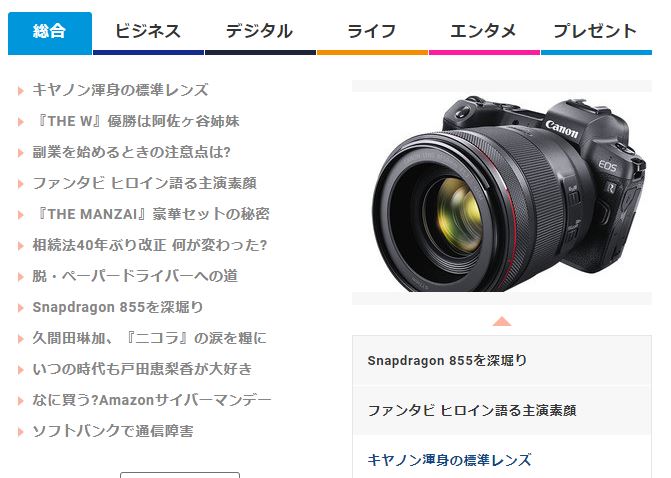Open the『THE W』優勝は阿佐ヶ谷姉妹 headline
This screenshot has width=671, height=478.
click(x=136, y=121)
